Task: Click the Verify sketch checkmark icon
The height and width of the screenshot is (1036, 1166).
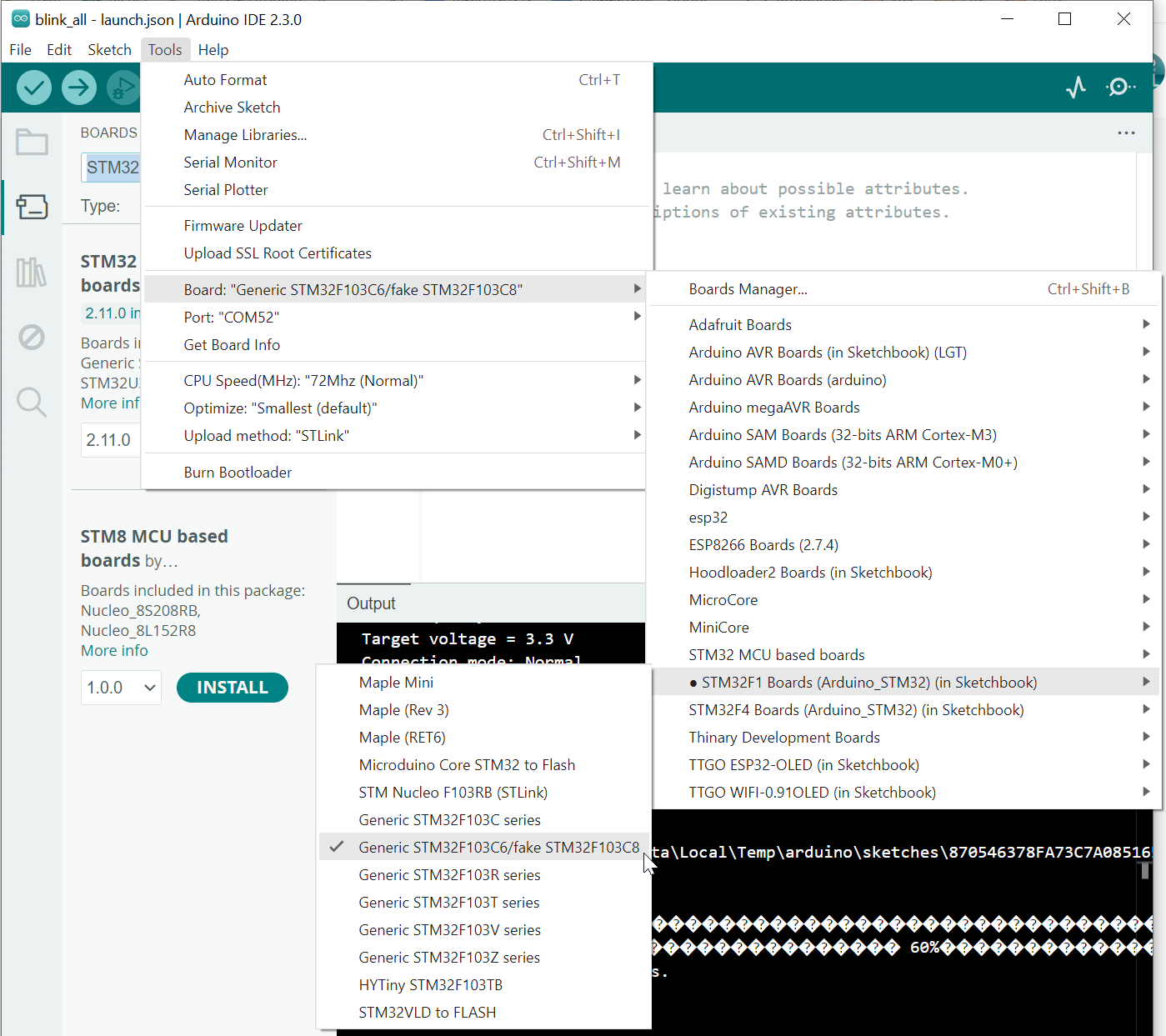Action: pyautogui.click(x=34, y=88)
